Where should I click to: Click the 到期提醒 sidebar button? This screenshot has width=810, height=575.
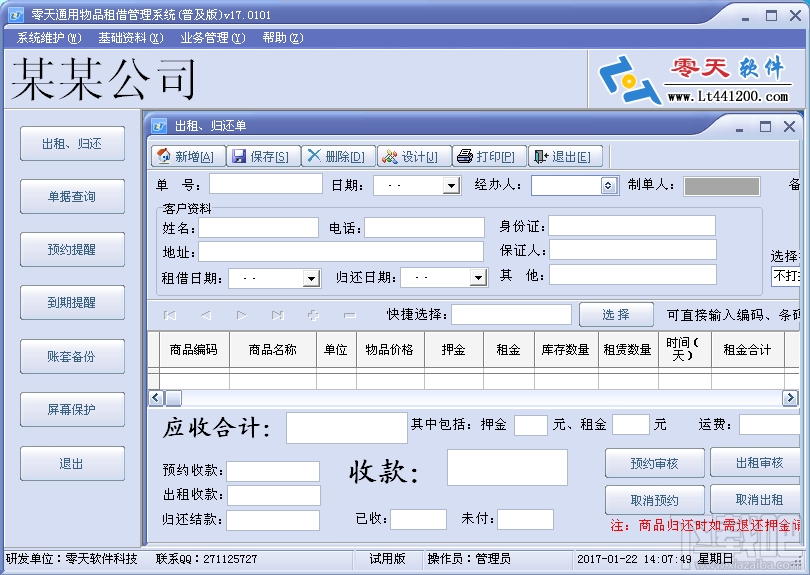pos(72,303)
